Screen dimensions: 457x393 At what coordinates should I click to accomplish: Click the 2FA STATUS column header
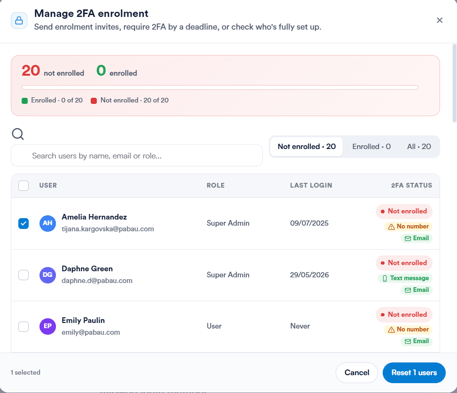(x=412, y=185)
